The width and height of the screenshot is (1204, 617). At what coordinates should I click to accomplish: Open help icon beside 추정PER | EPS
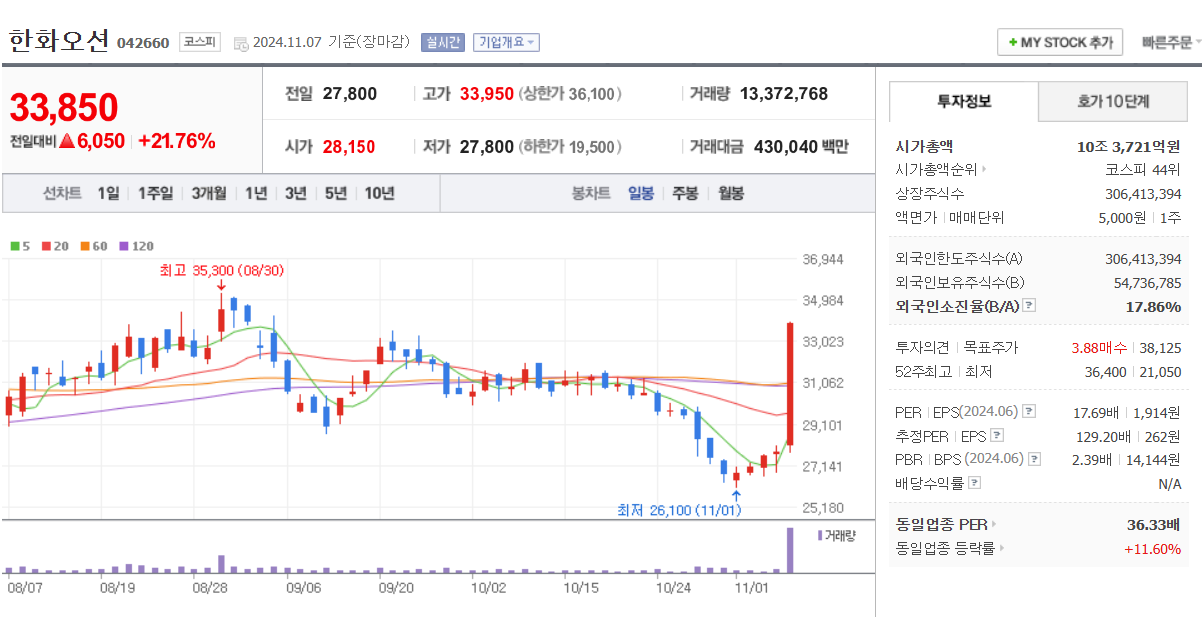tap(995, 436)
